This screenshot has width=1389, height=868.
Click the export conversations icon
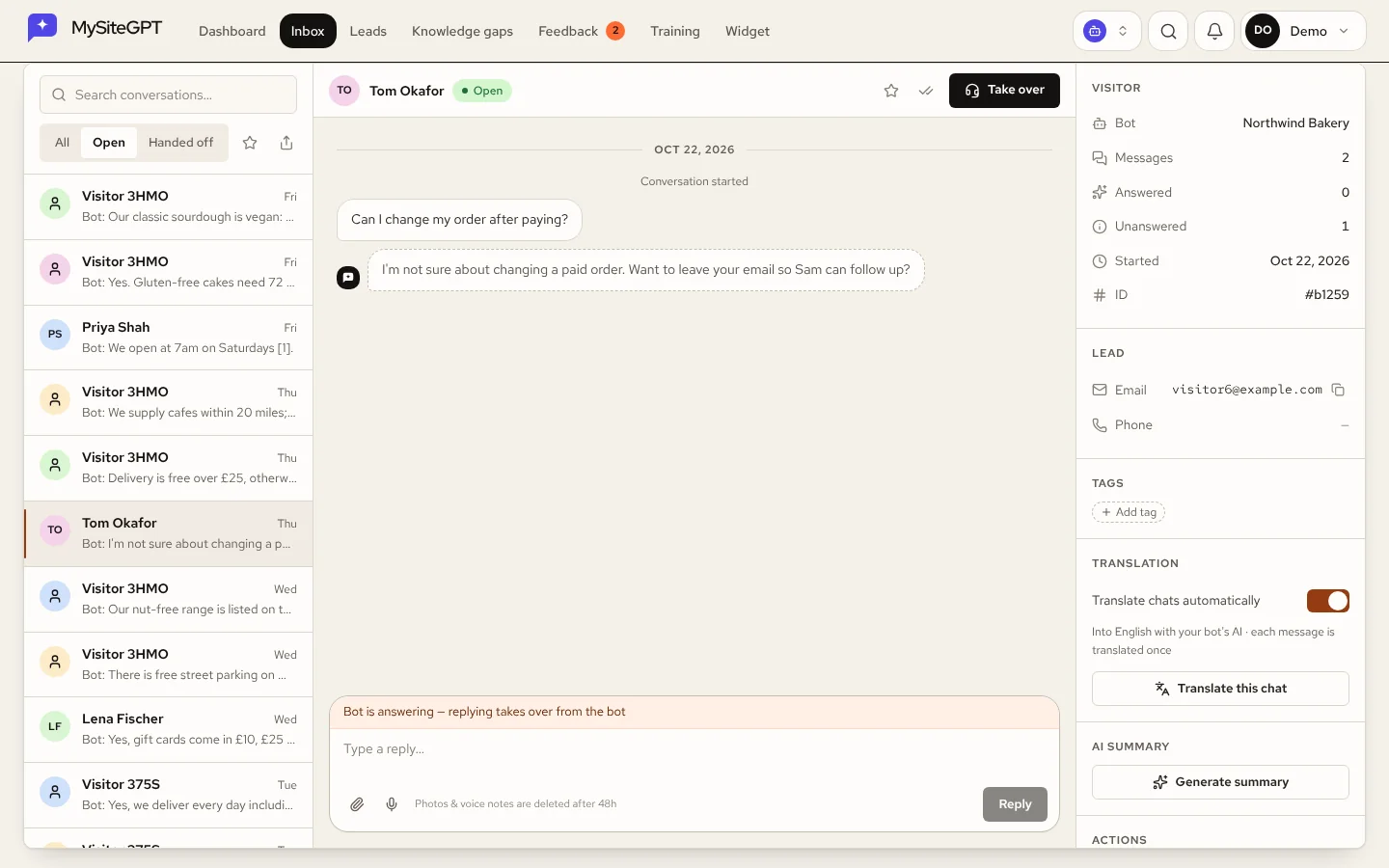tap(286, 143)
